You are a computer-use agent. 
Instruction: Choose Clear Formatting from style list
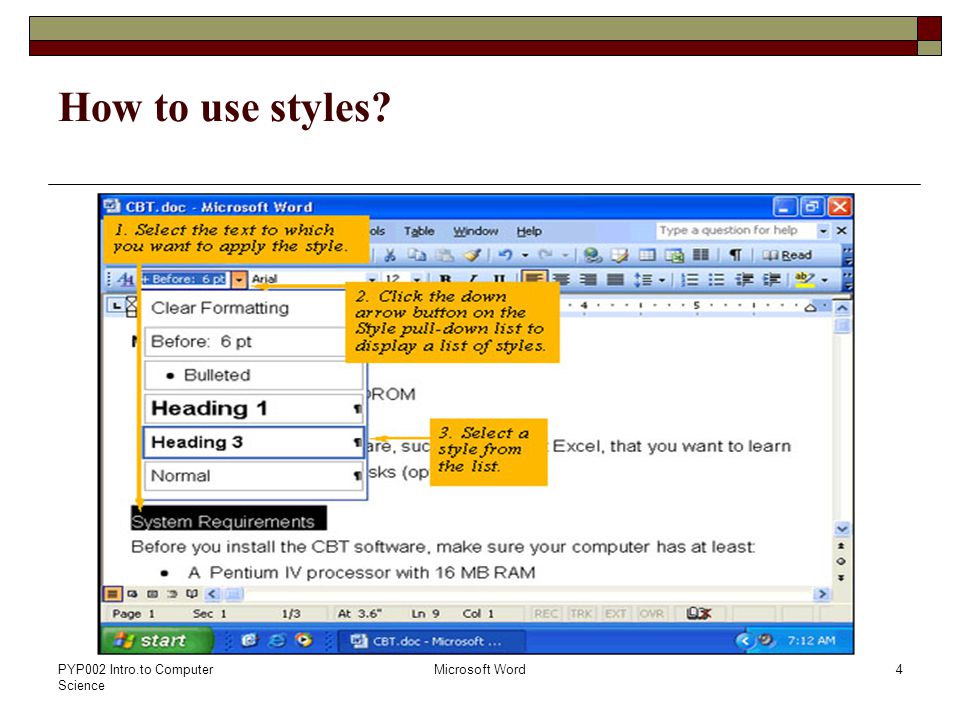[253, 308]
